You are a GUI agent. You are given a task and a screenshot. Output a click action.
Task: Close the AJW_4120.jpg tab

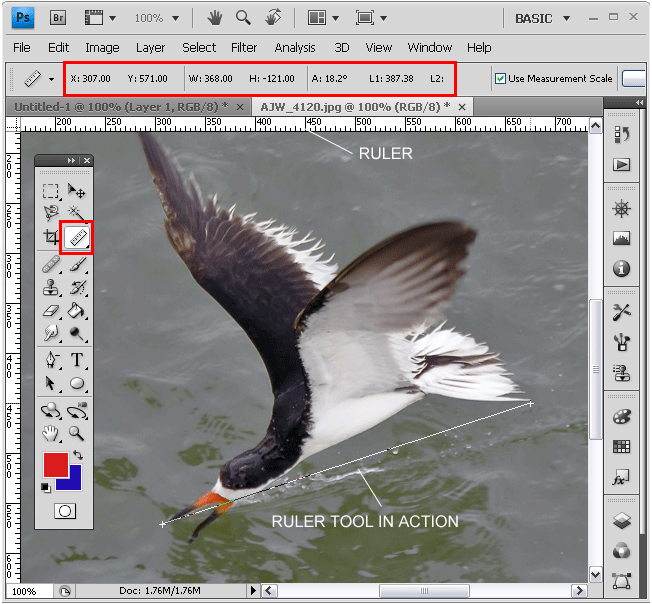(x=462, y=107)
